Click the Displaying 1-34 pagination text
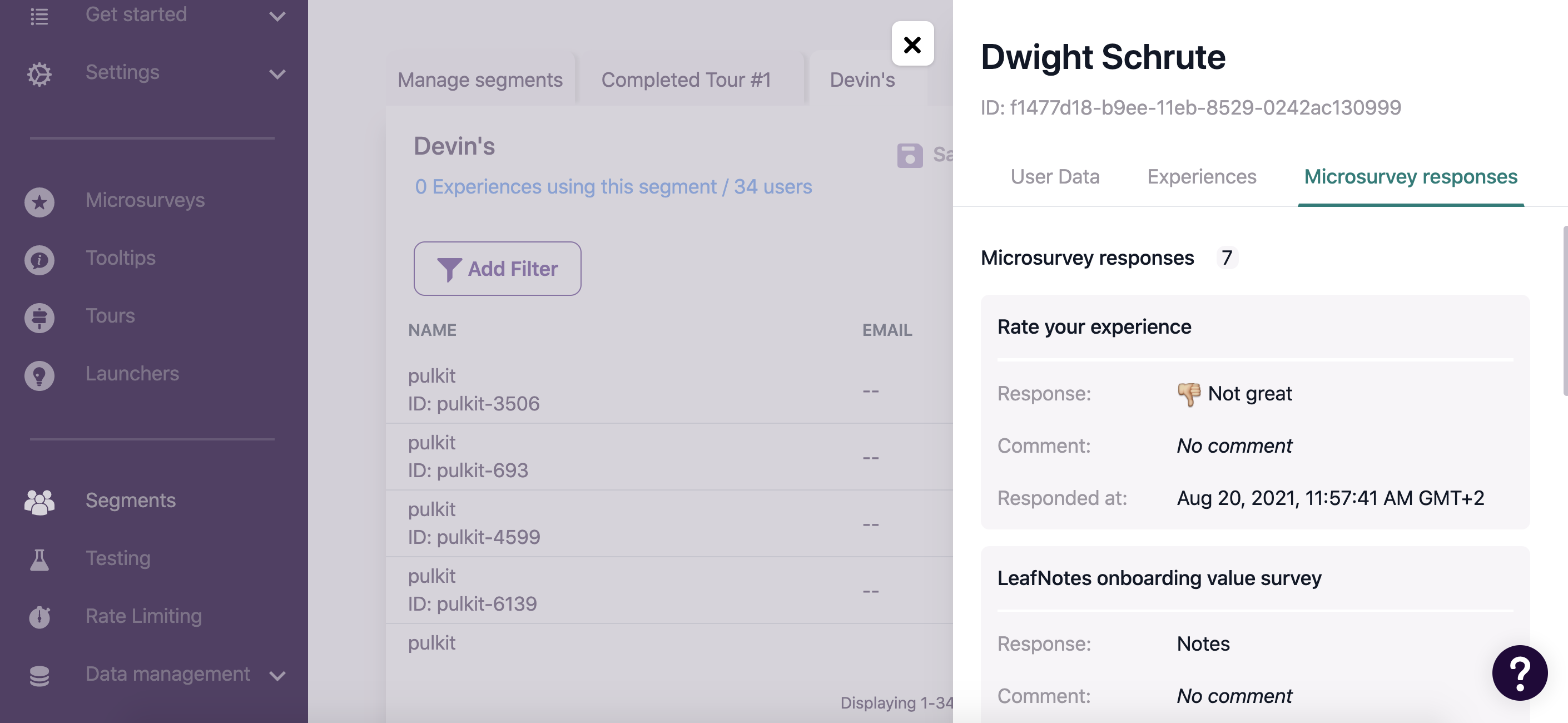The width and height of the screenshot is (1568, 723). coord(896,703)
